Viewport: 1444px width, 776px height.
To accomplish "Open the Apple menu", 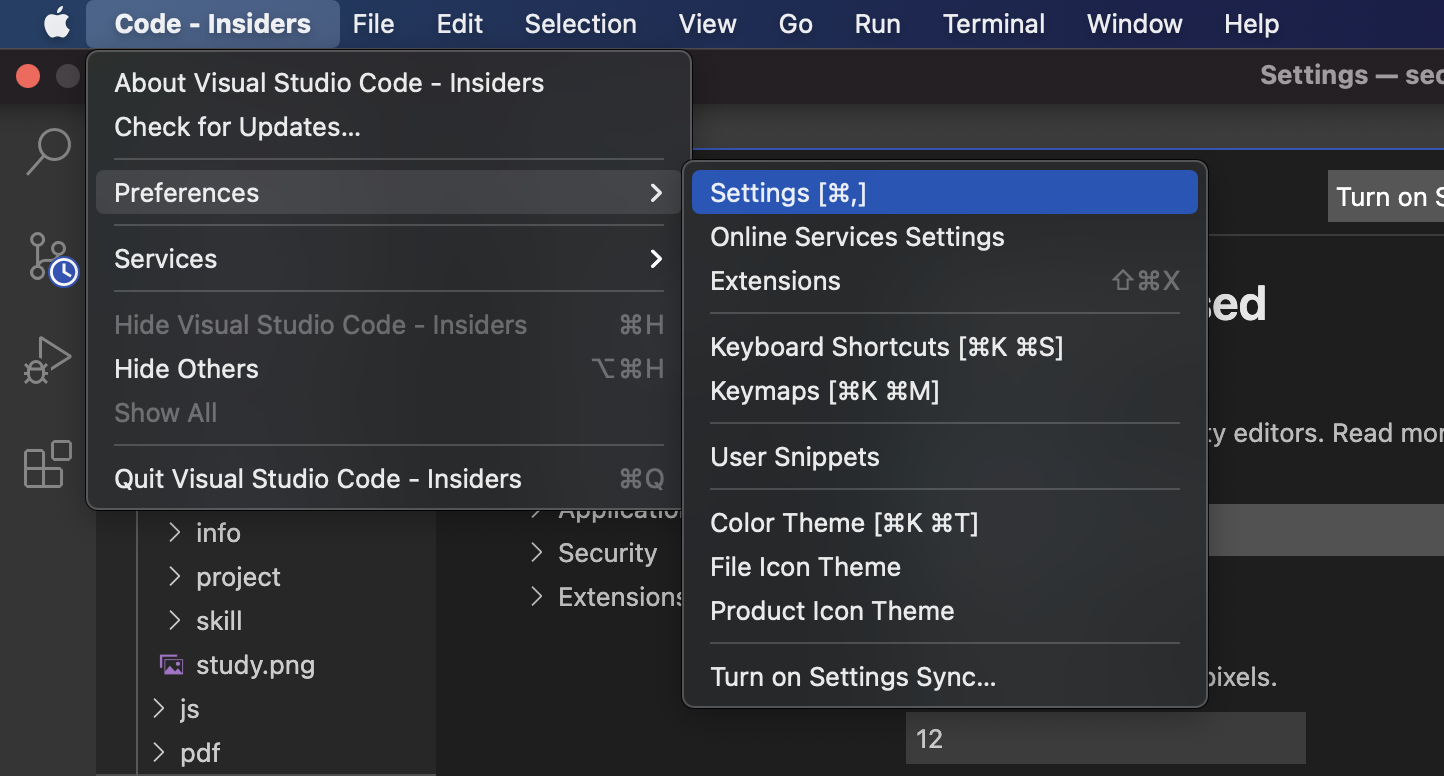I will click(x=57, y=23).
